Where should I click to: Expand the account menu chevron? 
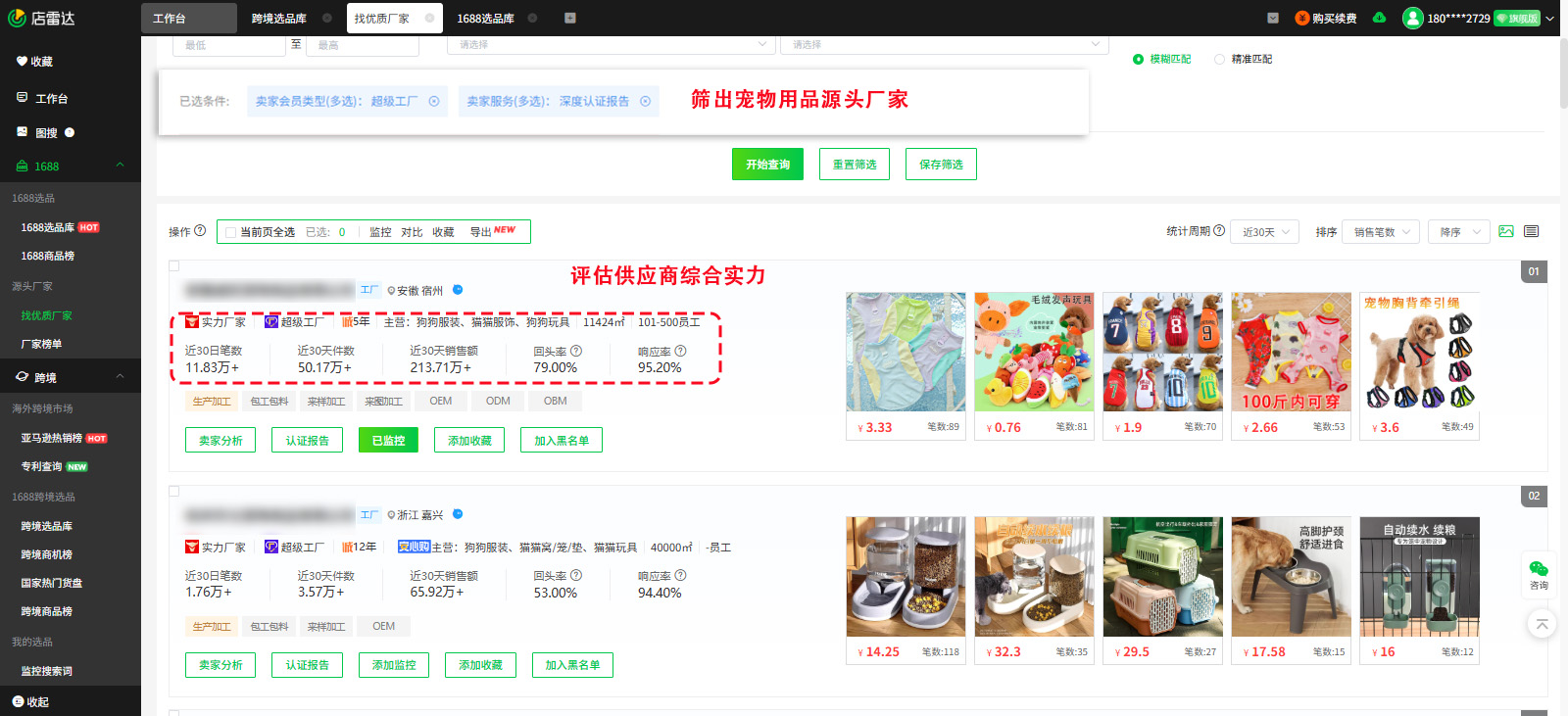click(x=1550, y=18)
